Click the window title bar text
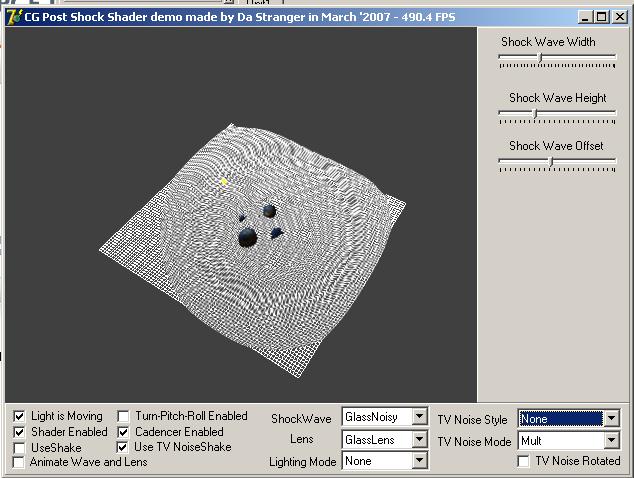Image resolution: width=634 pixels, height=478 pixels. point(240,17)
